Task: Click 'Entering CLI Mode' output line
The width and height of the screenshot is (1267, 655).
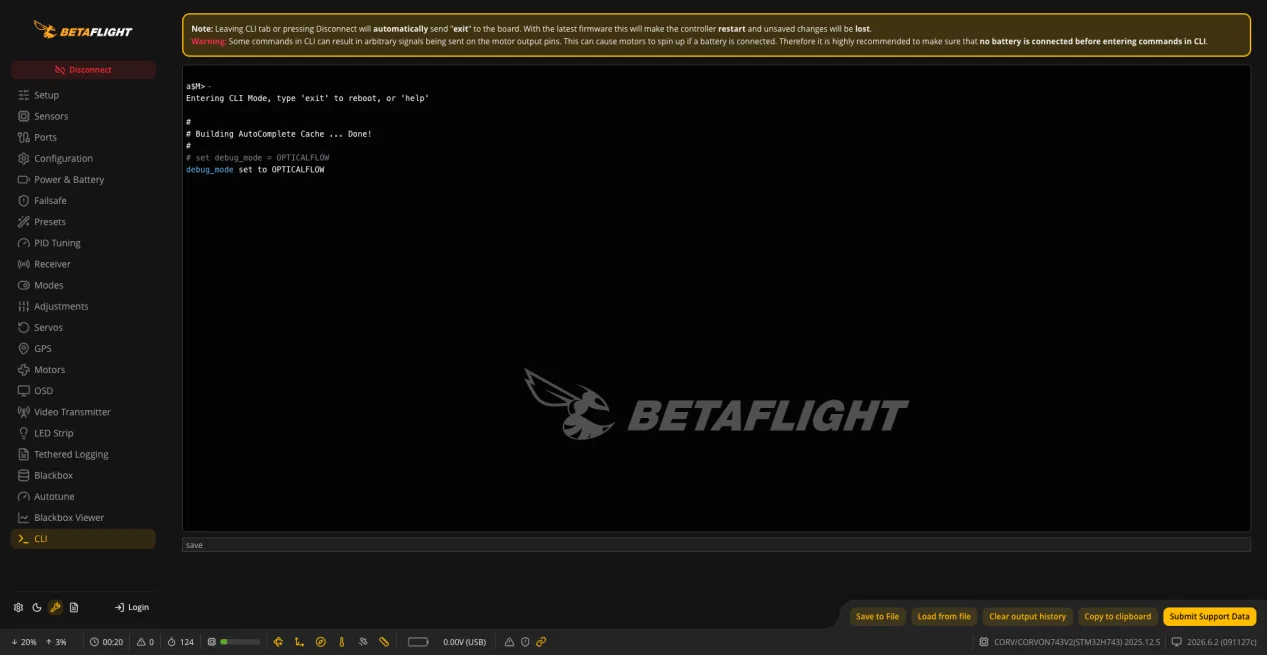Action: (307, 98)
